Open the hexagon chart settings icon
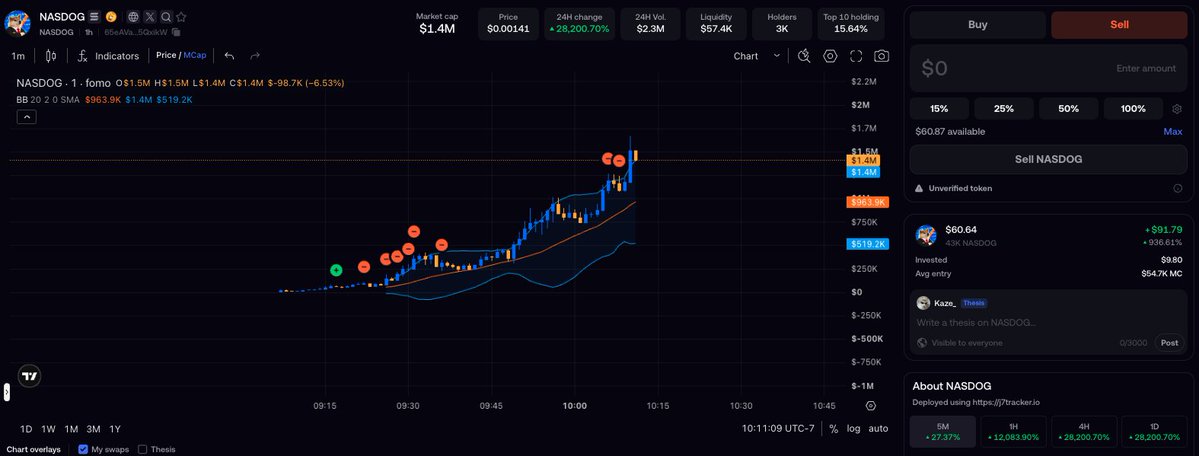The height and width of the screenshot is (456, 1199). (x=830, y=56)
